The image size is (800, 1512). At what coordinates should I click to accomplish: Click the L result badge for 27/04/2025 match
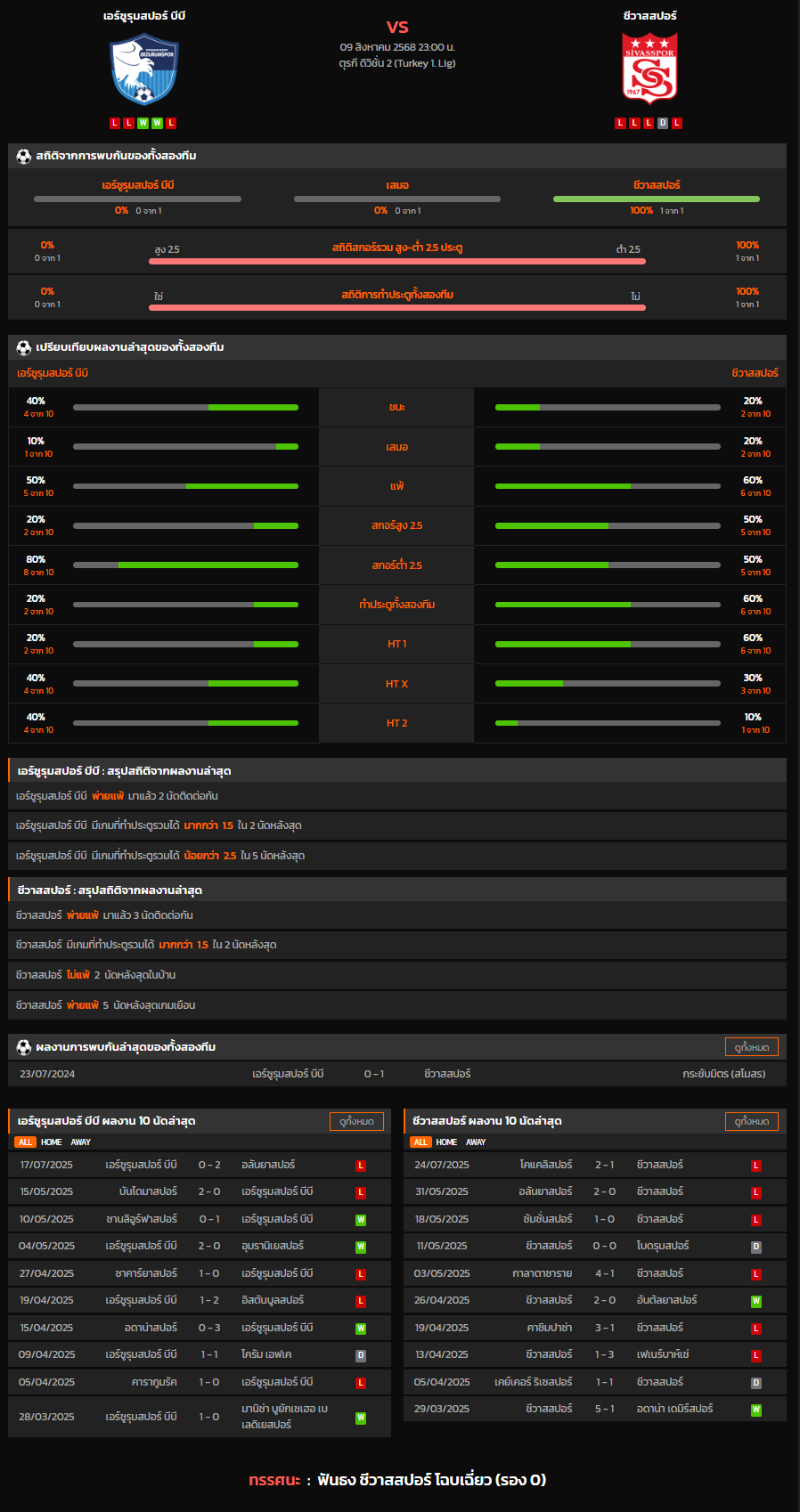pos(361,1274)
